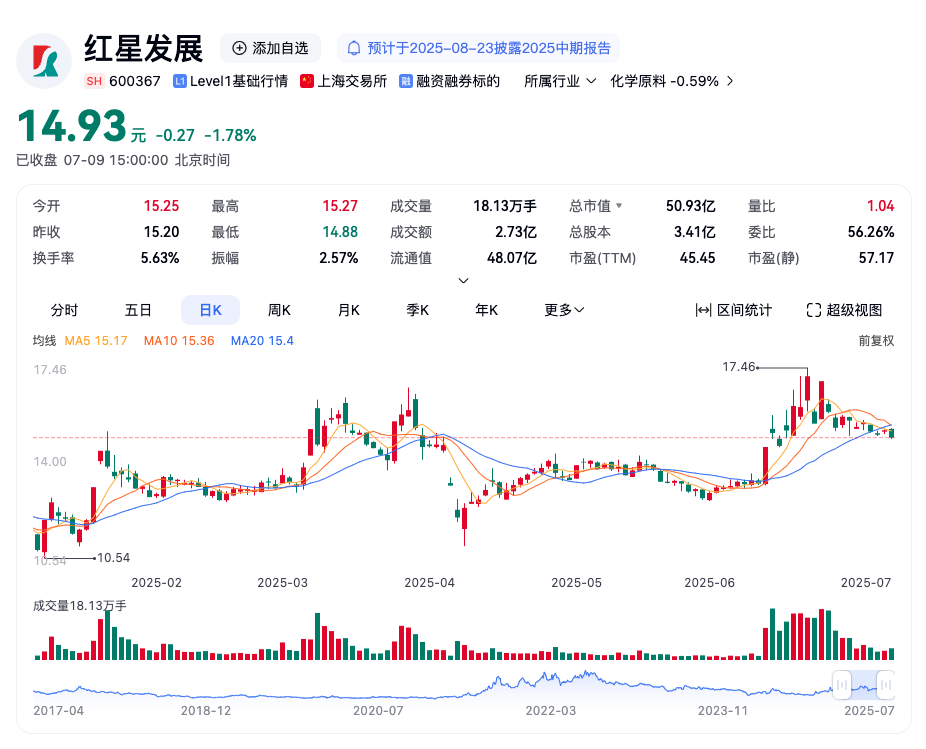Open the 2025中期报告 disclosure notice
The height and width of the screenshot is (749, 926).
pyautogui.click(x=478, y=48)
